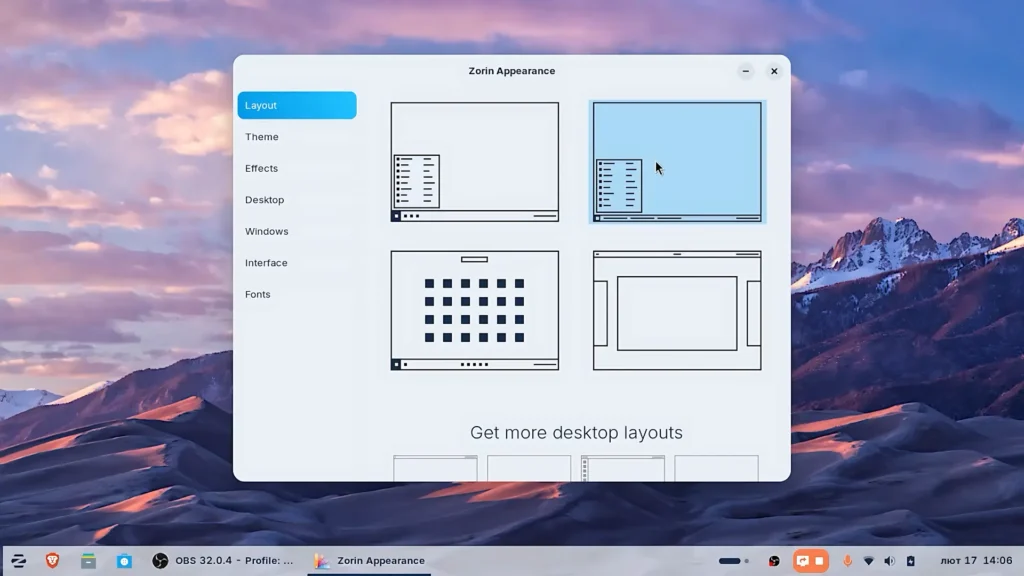Open the Interface section
The width and height of the screenshot is (1024, 576).
click(x=297, y=263)
